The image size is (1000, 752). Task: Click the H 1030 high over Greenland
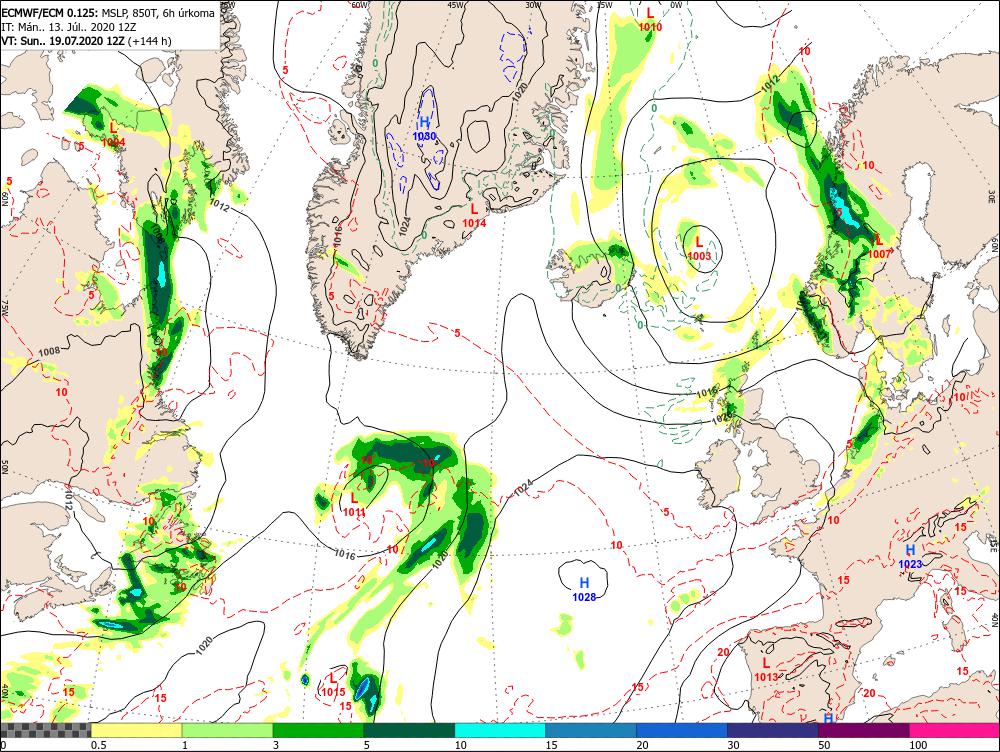[x=425, y=128]
